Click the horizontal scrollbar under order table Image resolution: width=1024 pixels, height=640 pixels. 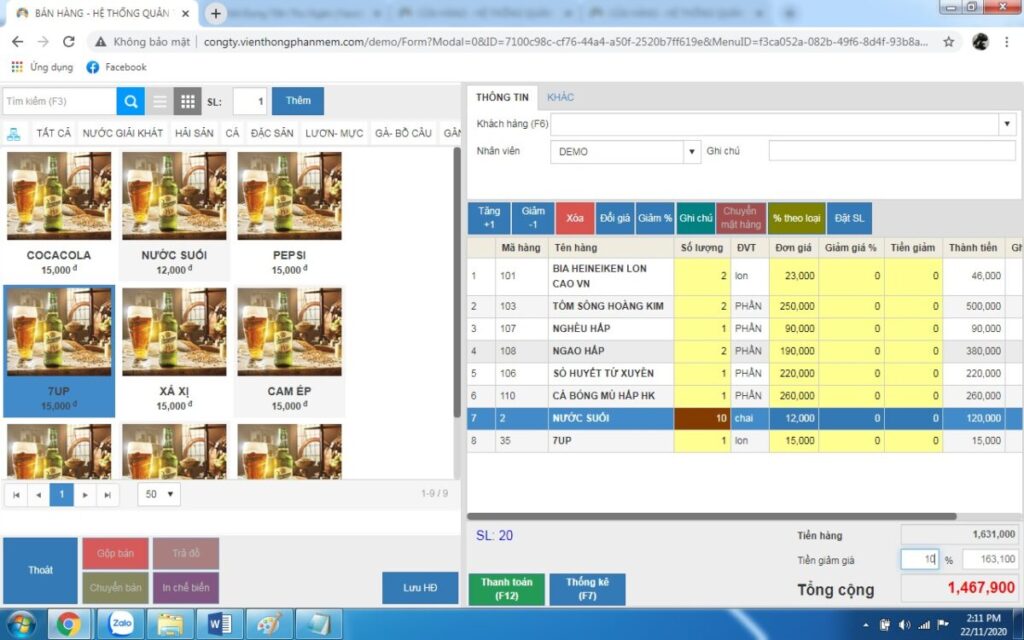click(712, 517)
